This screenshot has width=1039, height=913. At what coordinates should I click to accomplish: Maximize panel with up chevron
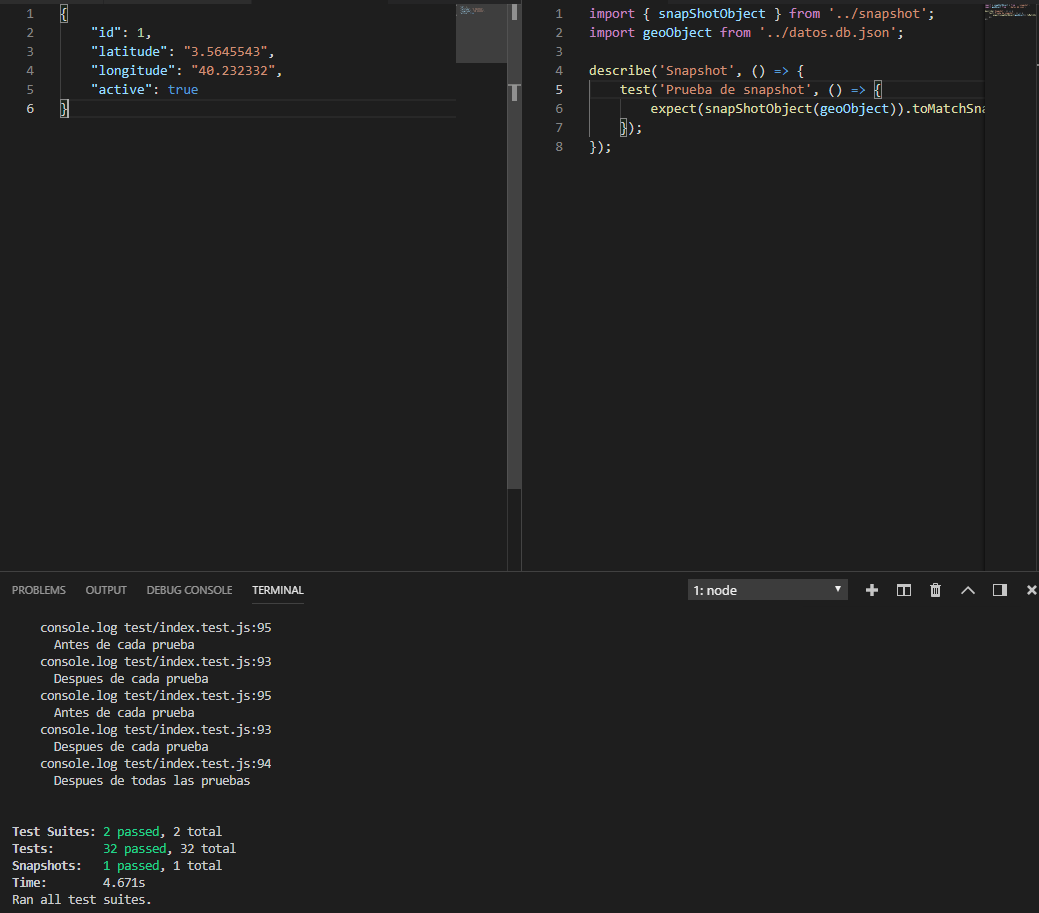[968, 590]
